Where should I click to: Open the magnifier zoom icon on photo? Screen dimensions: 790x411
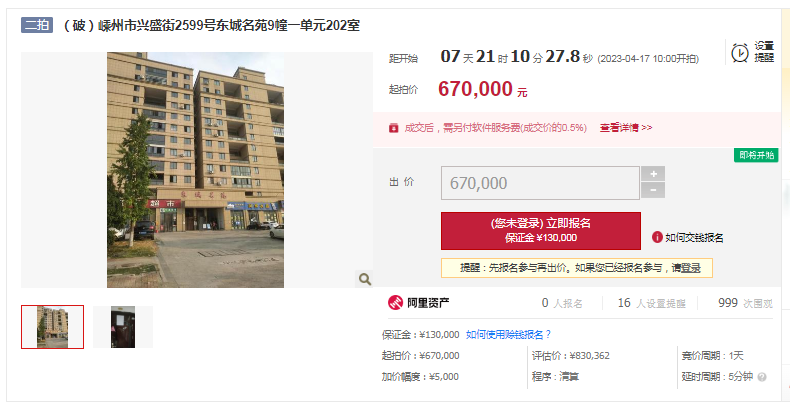364,279
